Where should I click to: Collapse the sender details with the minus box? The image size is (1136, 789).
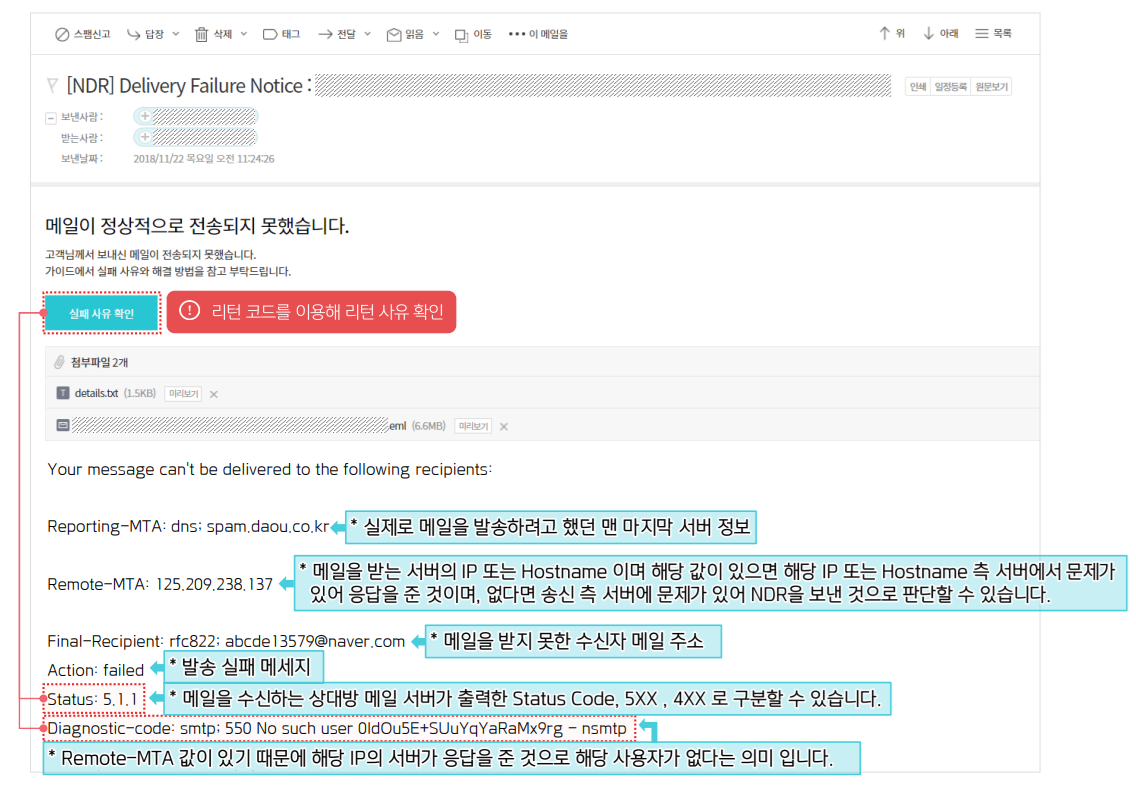tap(49, 118)
